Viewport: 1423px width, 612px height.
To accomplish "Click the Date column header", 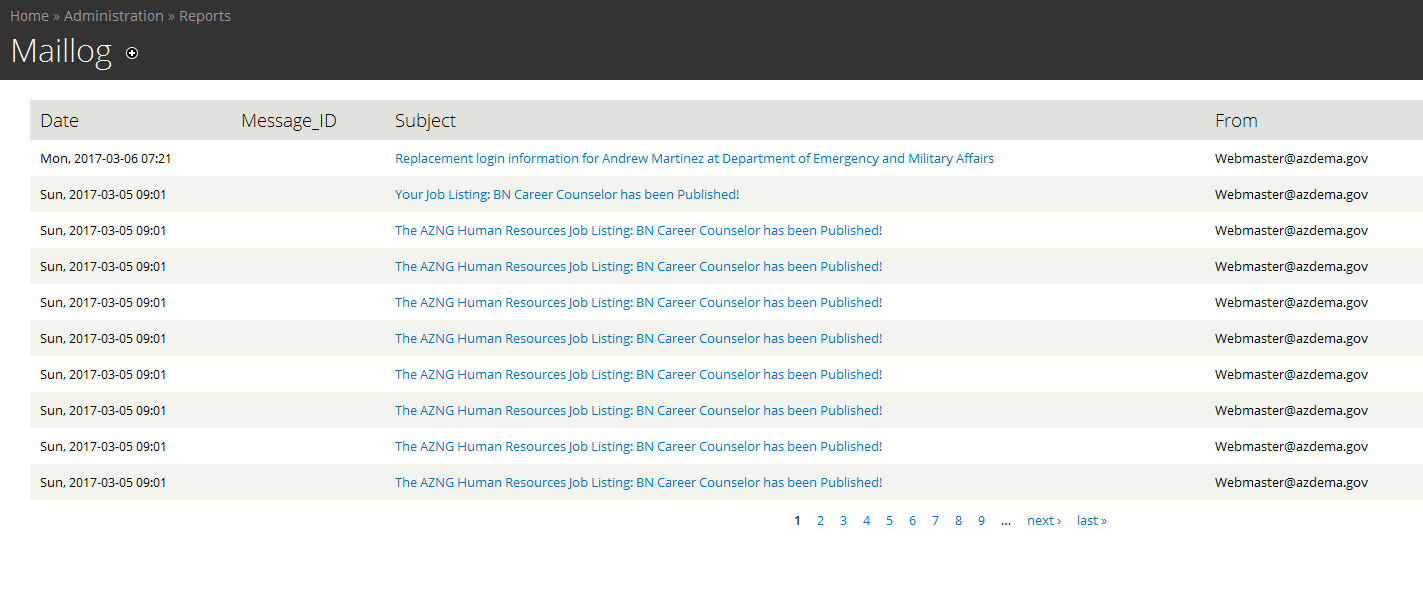I will click(x=59, y=121).
